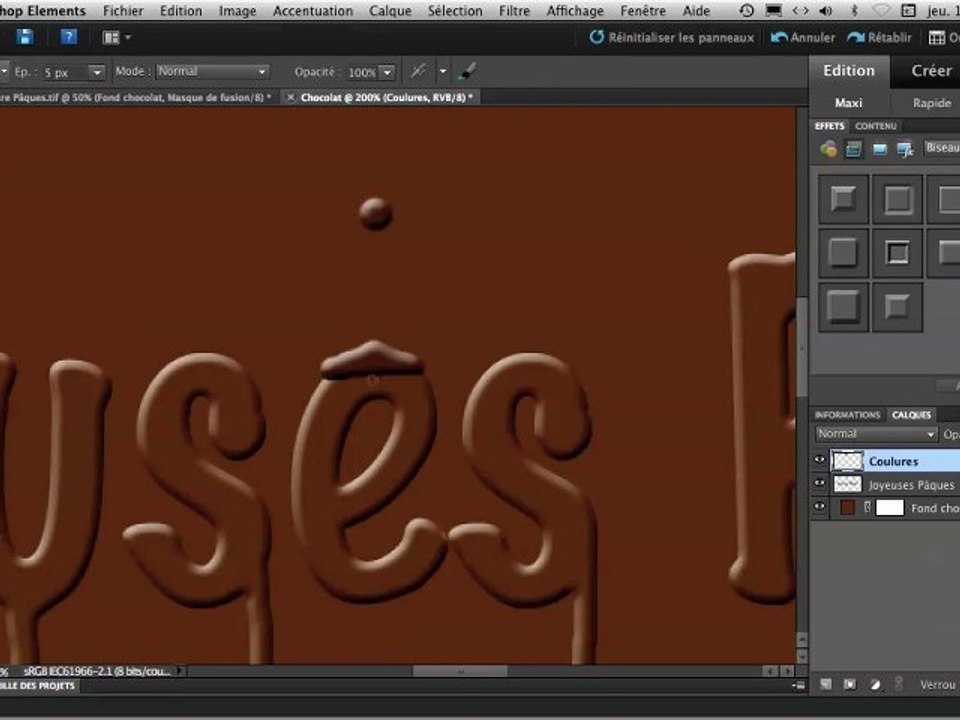Click the Joyeuses Pâques layer thumbnail
Screen dimensions: 960x720
coord(847,484)
